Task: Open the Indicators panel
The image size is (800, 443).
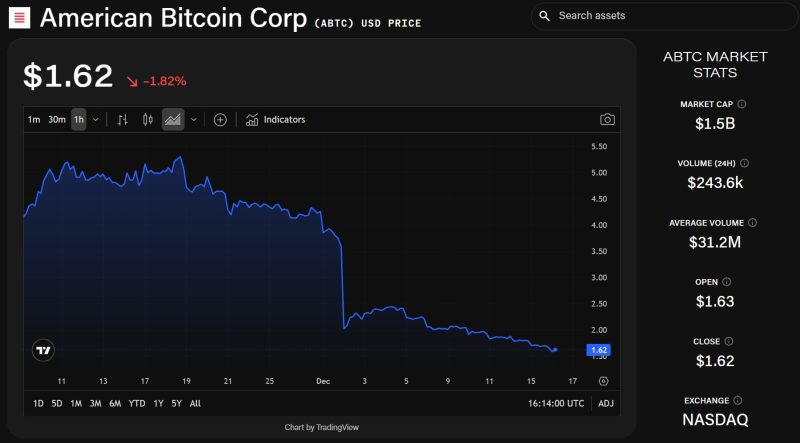Action: point(276,120)
